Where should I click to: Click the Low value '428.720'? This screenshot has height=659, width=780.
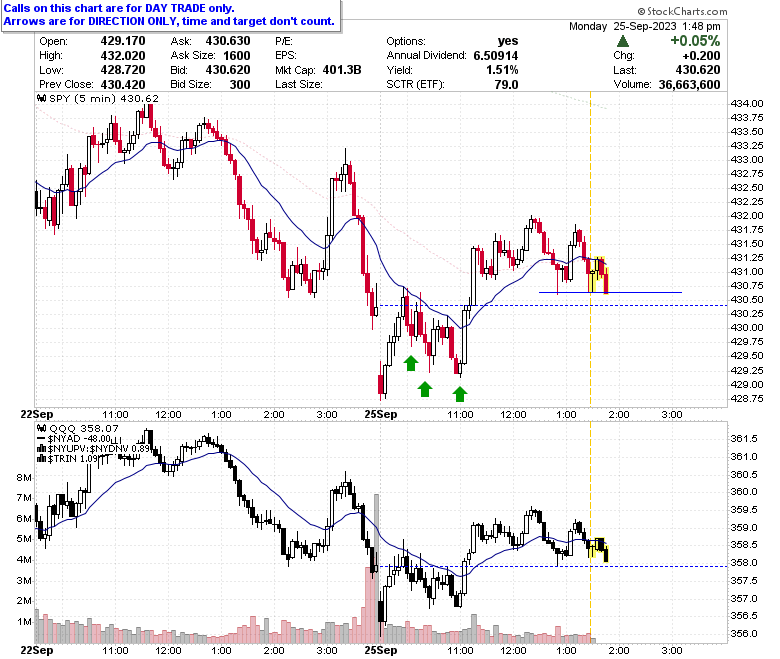[x=123, y=70]
